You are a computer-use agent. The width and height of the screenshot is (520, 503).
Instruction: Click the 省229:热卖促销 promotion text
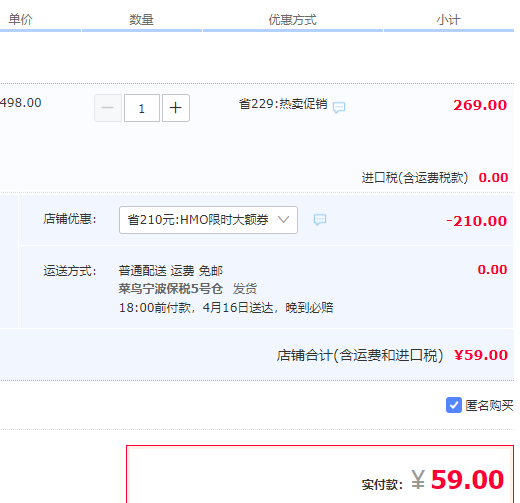tap(283, 104)
